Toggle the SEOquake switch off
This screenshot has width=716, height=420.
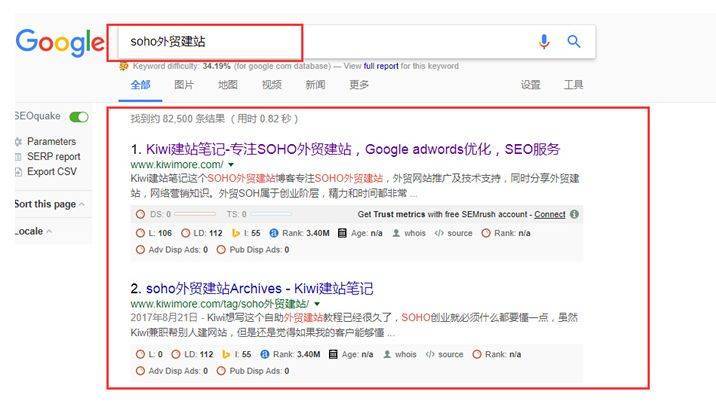coord(79,117)
